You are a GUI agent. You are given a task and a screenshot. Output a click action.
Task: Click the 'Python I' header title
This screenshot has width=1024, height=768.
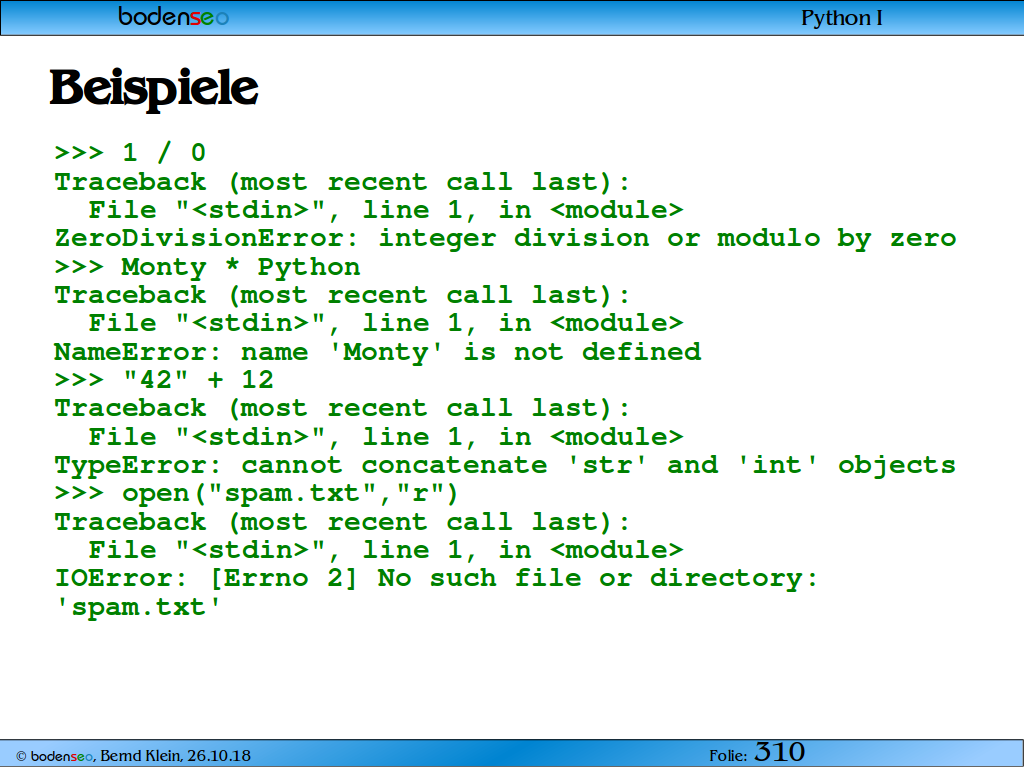[842, 18]
